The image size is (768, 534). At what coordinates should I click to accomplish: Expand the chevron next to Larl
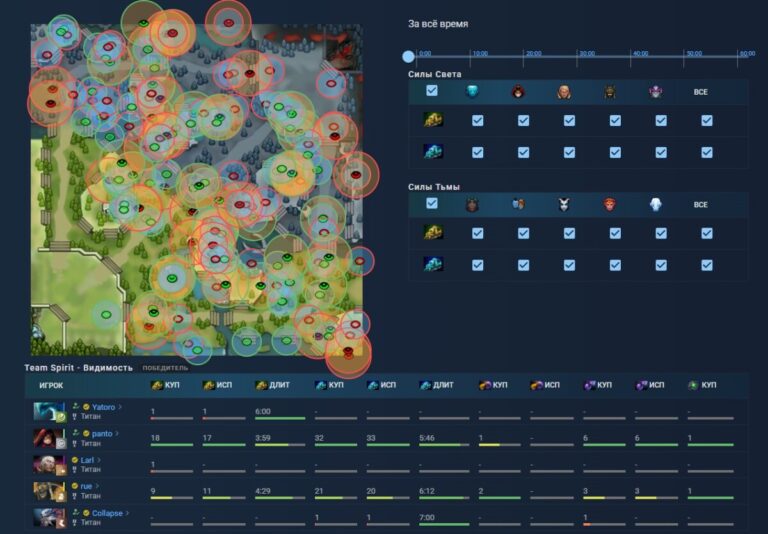click(99, 460)
